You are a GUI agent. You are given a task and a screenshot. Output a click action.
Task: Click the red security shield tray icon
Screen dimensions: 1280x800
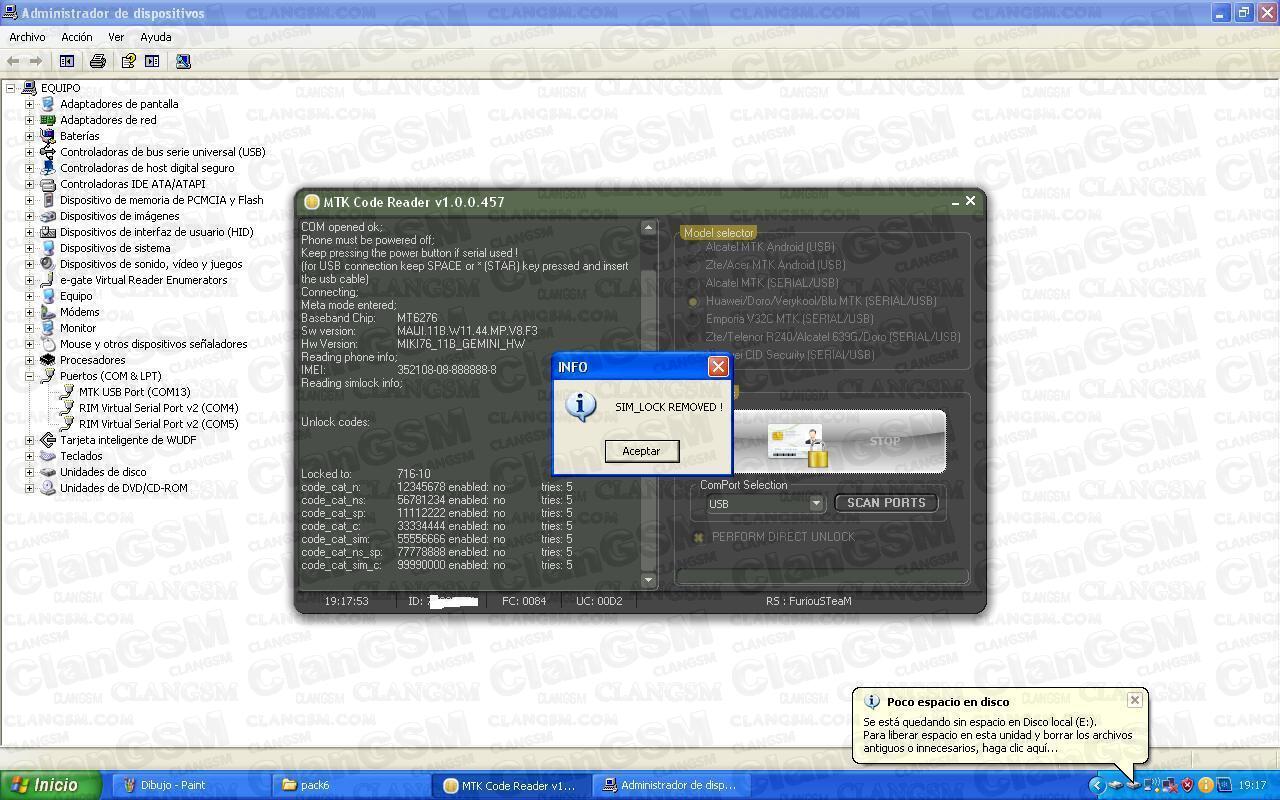pos(1187,786)
